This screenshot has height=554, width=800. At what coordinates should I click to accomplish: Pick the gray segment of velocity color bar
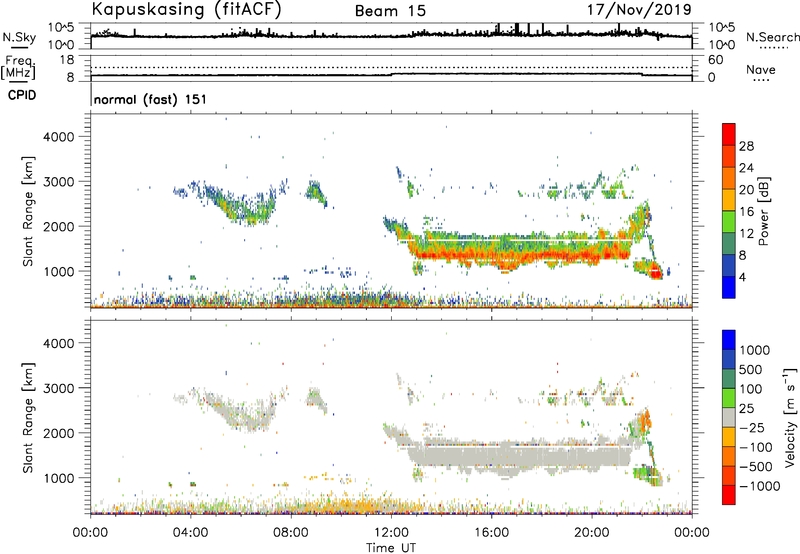pyautogui.click(x=729, y=417)
